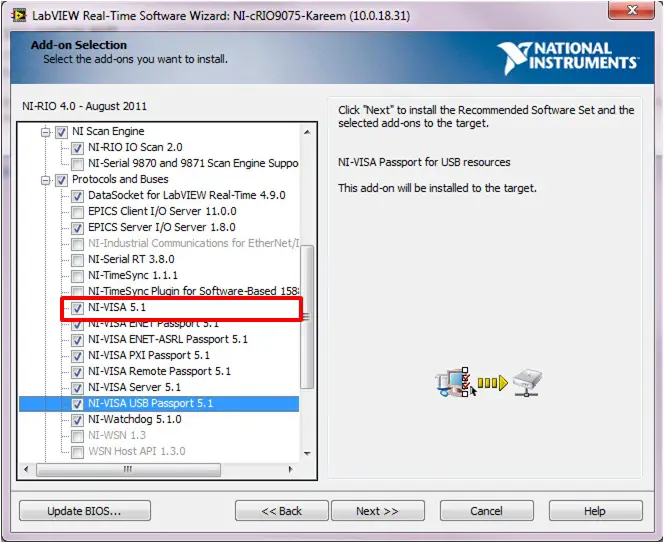The image size is (664, 543).
Task: Uncheck NI-VISA Remote Passport 5.1
Action: pyautogui.click(x=77, y=372)
